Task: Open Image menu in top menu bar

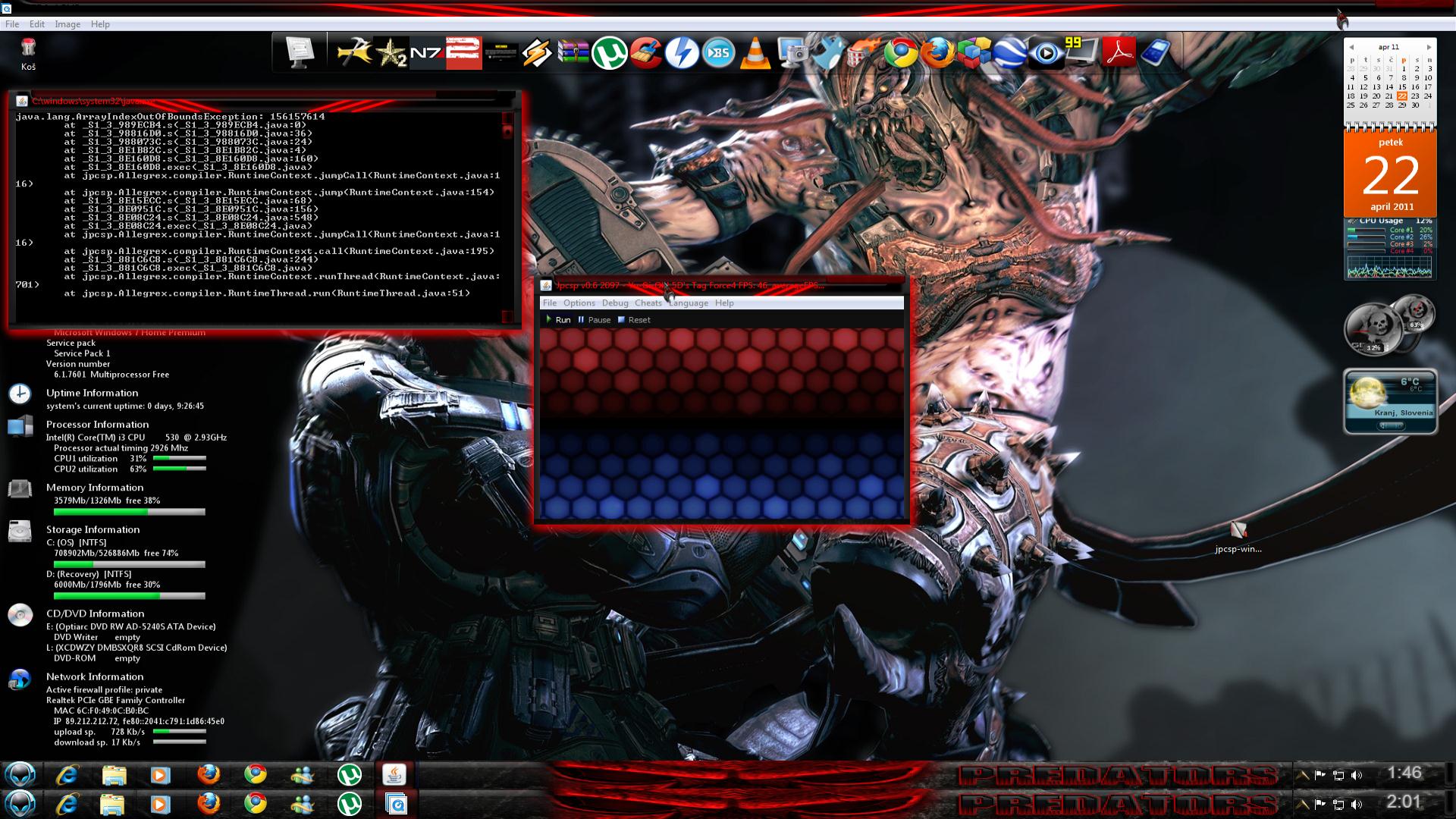Action: [67, 24]
